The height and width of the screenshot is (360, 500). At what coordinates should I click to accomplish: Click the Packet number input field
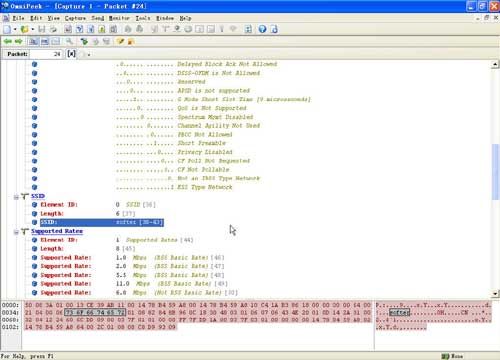[46, 54]
